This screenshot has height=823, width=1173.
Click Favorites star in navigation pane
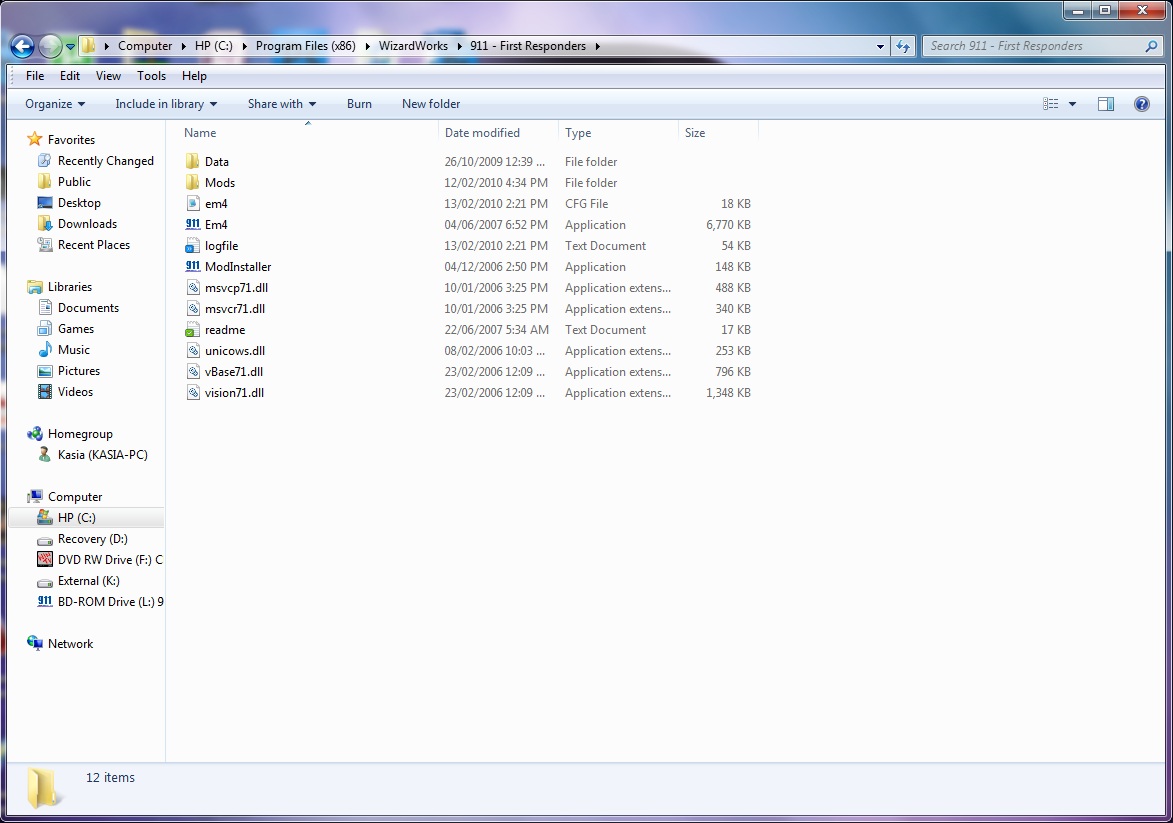(x=34, y=139)
